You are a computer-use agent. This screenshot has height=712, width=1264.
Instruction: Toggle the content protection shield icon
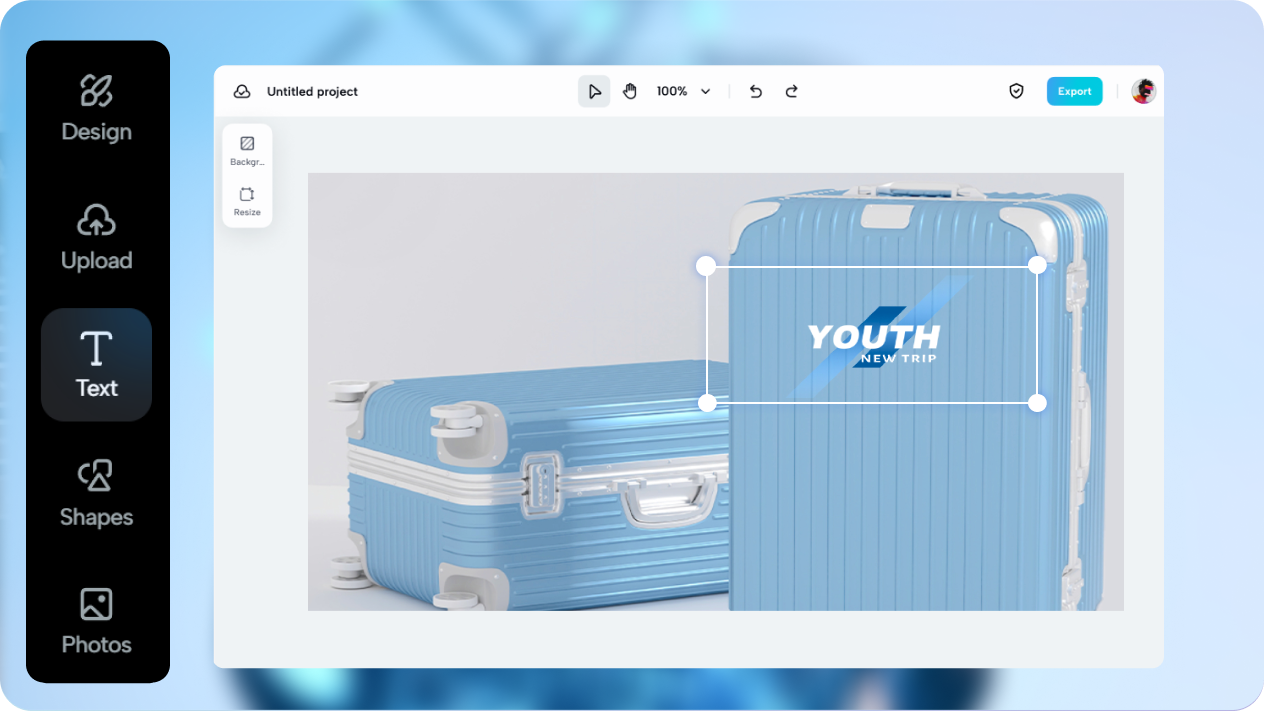[1016, 91]
